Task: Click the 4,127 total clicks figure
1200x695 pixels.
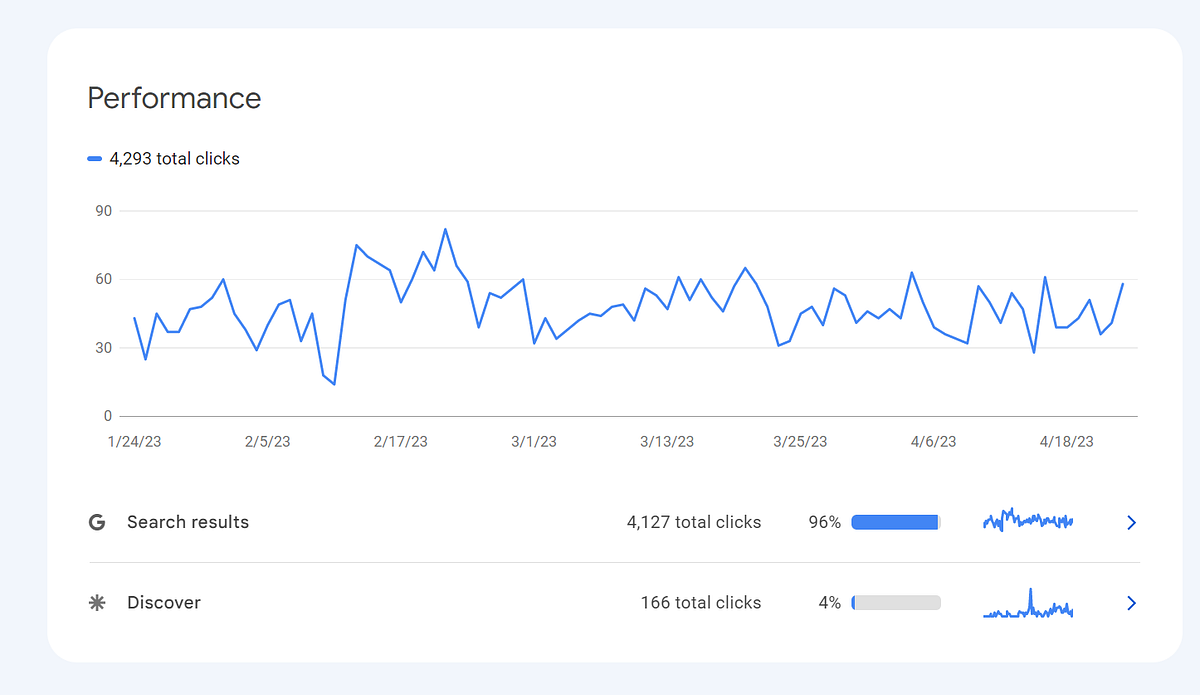Action: [694, 522]
